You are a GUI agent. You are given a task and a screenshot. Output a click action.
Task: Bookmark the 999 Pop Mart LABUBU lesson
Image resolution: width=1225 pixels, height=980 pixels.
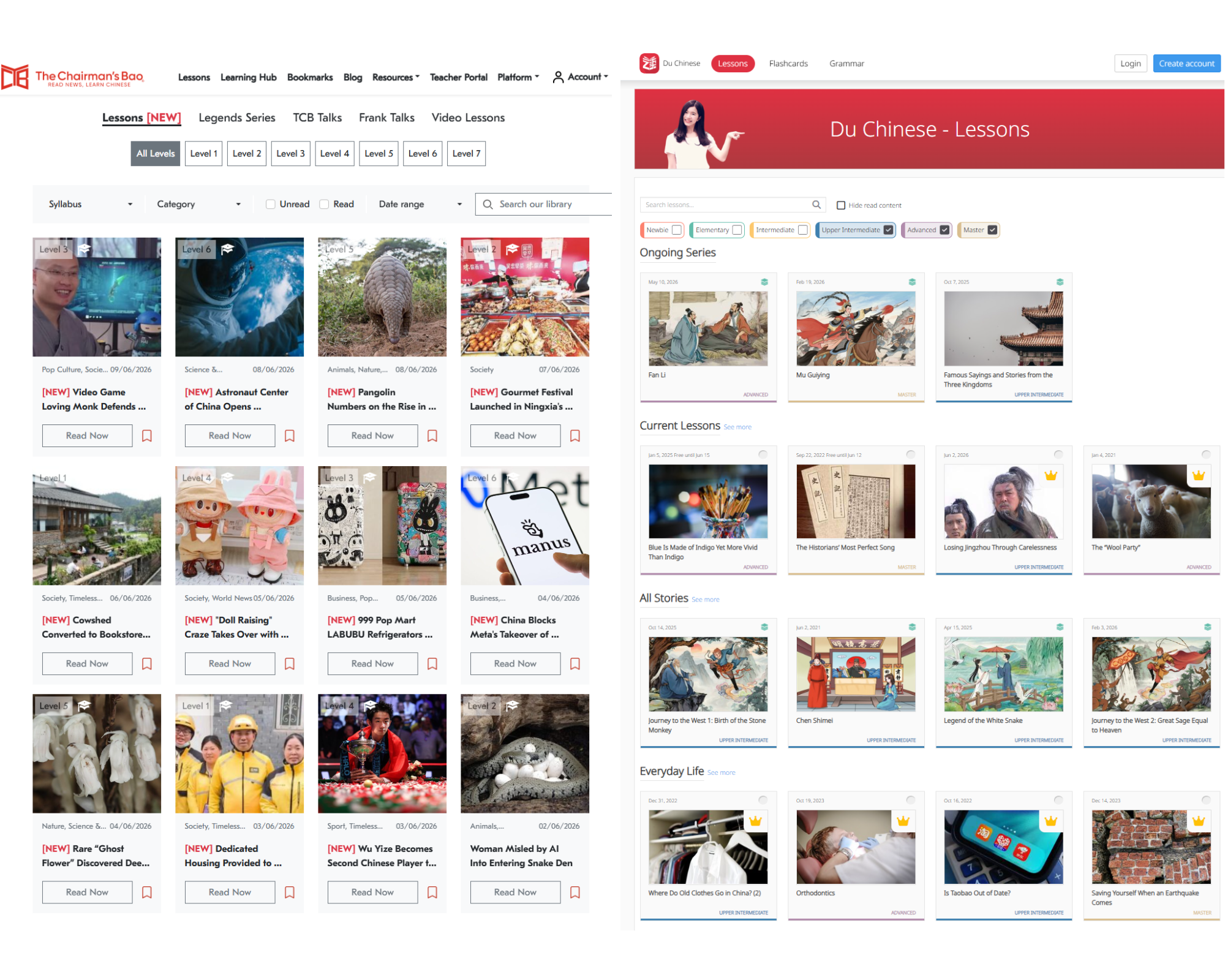432,664
